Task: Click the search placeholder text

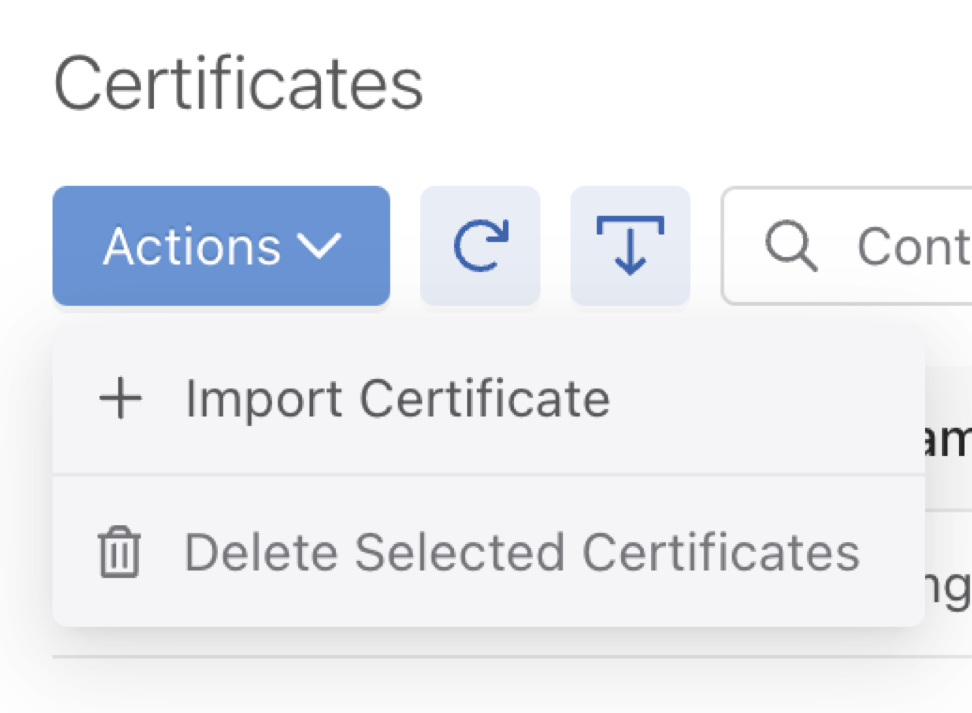Action: [912, 246]
